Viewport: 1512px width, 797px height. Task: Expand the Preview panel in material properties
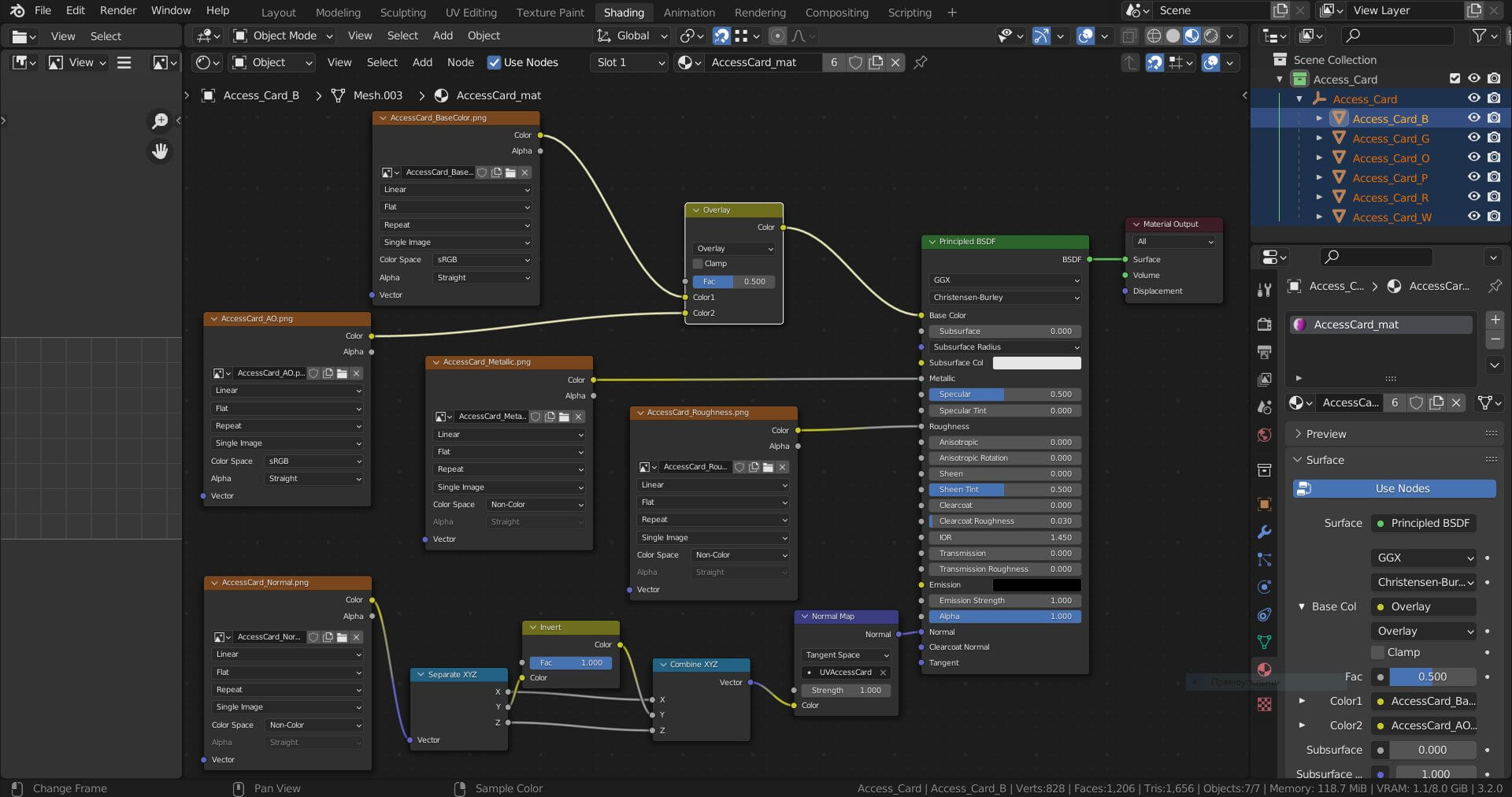pyautogui.click(x=1326, y=434)
